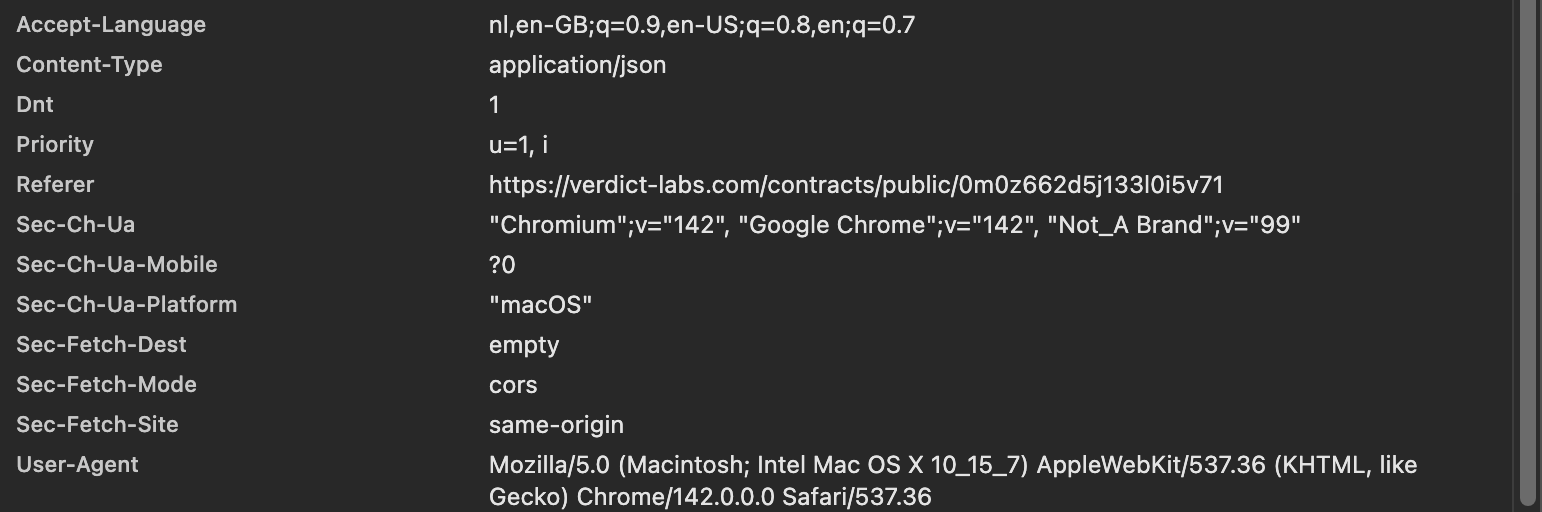The height and width of the screenshot is (512, 1542).
Task: Click the Sec-Ch-Ua-Platform header name
Action: [x=126, y=305]
